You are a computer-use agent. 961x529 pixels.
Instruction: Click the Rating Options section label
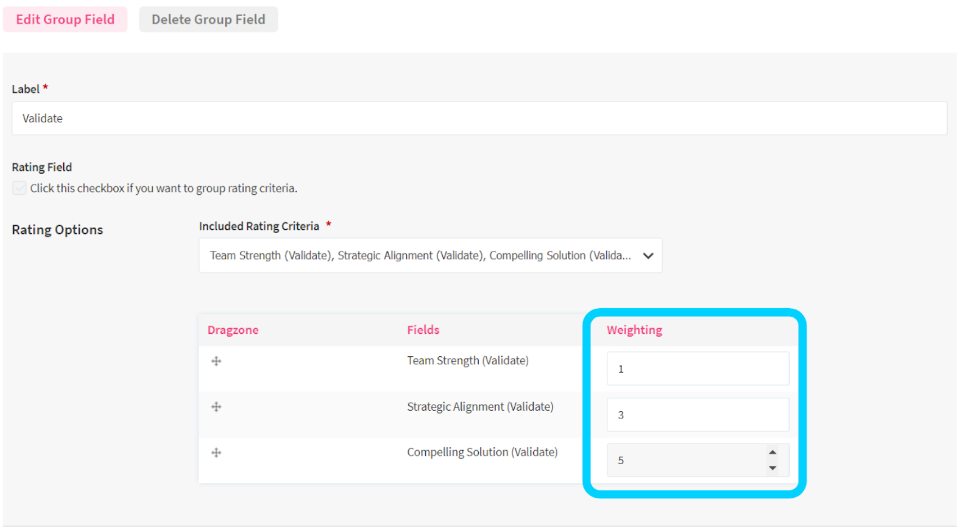coord(57,230)
